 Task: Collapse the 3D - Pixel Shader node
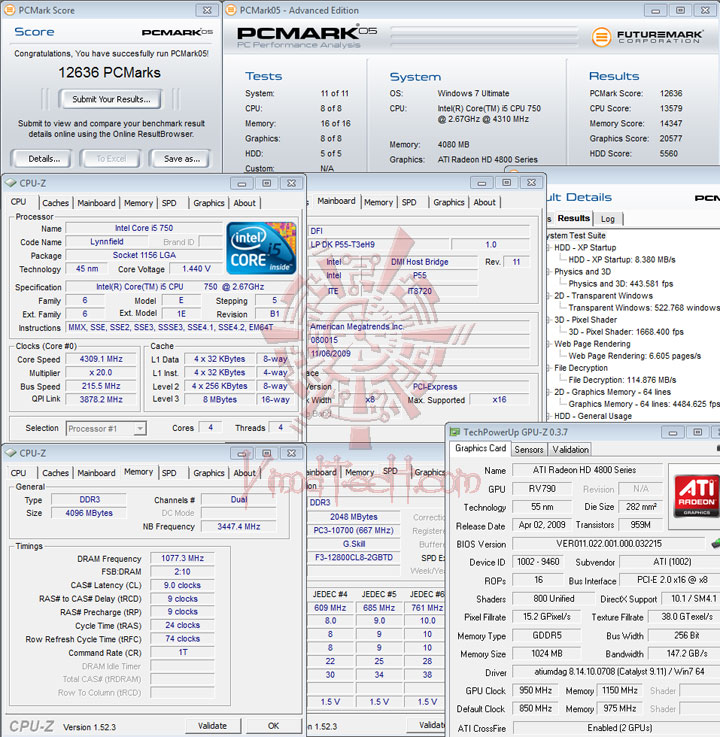pyautogui.click(x=548, y=320)
